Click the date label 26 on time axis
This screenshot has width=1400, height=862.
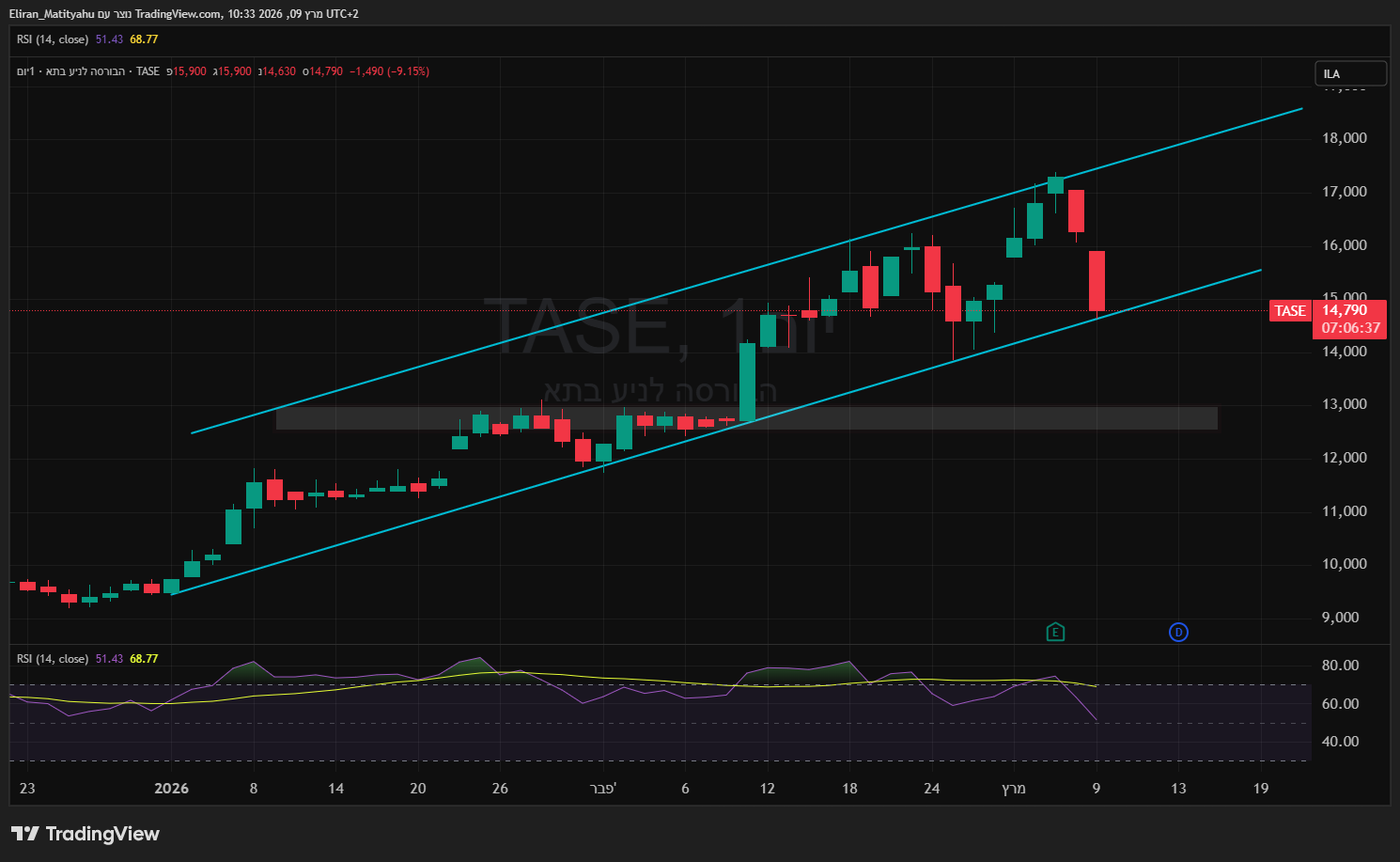click(x=500, y=789)
